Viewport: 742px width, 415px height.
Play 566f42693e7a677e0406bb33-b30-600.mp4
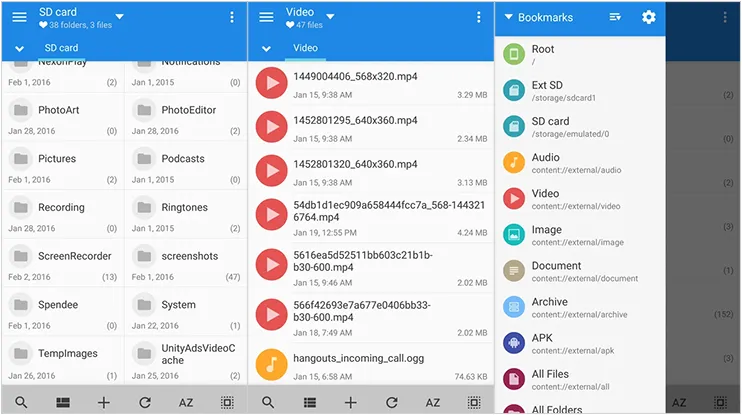pos(371,318)
